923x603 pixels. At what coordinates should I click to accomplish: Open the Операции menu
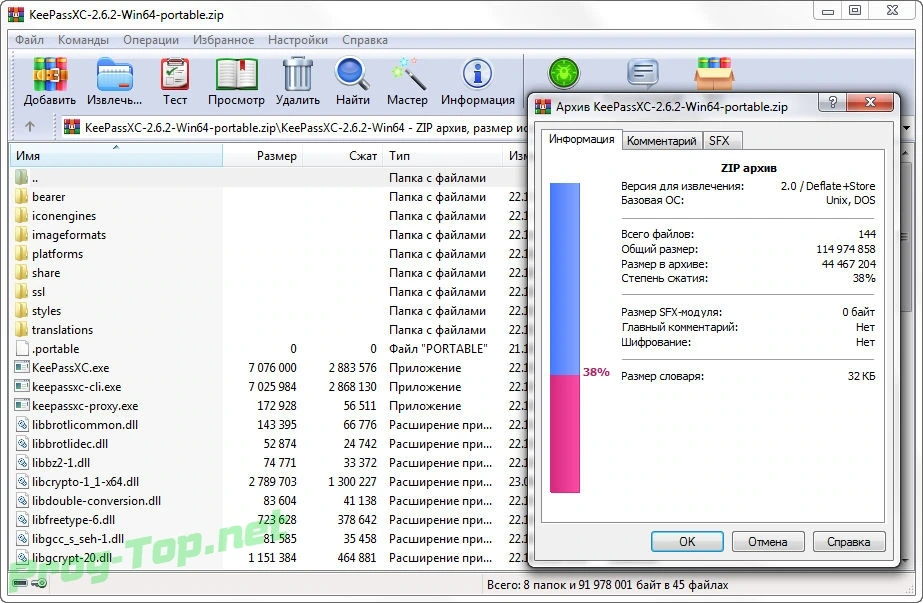pyautogui.click(x=151, y=40)
